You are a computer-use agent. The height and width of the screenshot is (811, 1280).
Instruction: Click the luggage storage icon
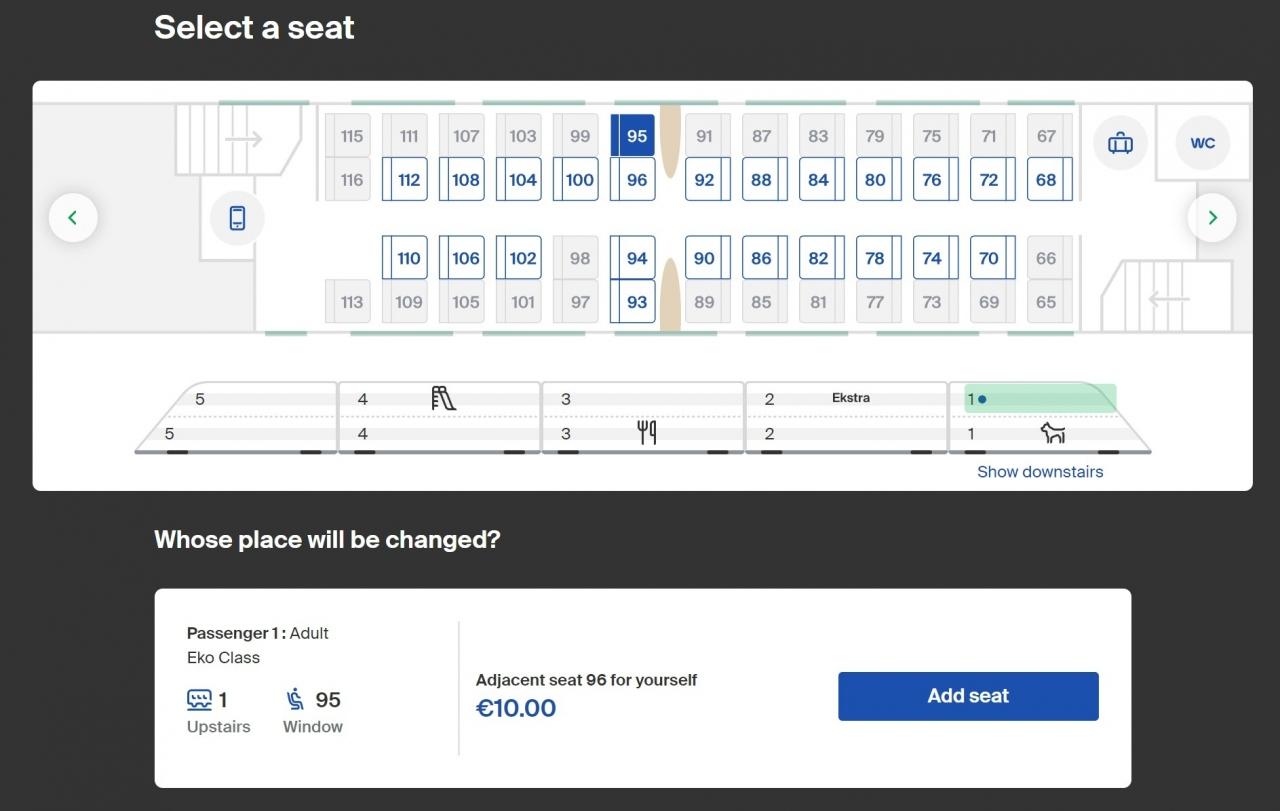click(1120, 143)
